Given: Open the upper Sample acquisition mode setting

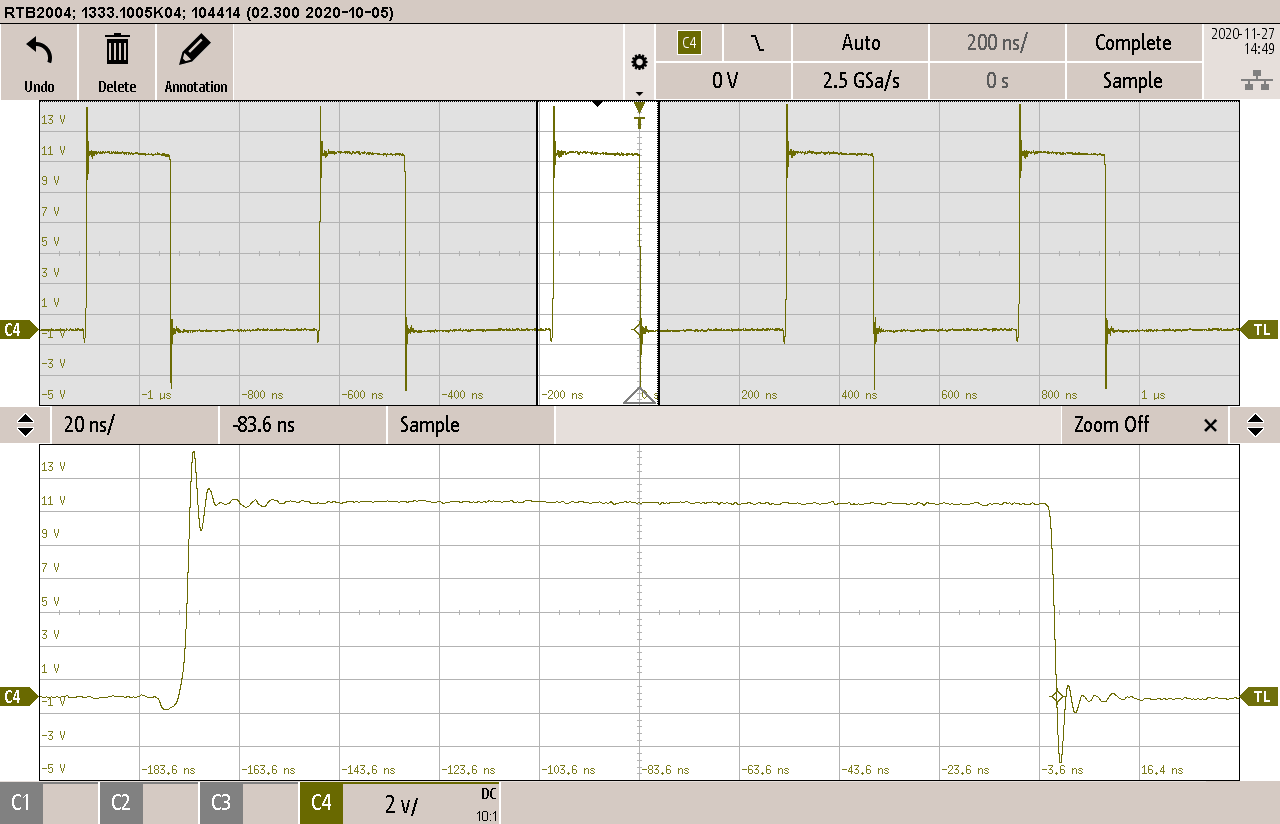Looking at the screenshot, I should point(1132,81).
